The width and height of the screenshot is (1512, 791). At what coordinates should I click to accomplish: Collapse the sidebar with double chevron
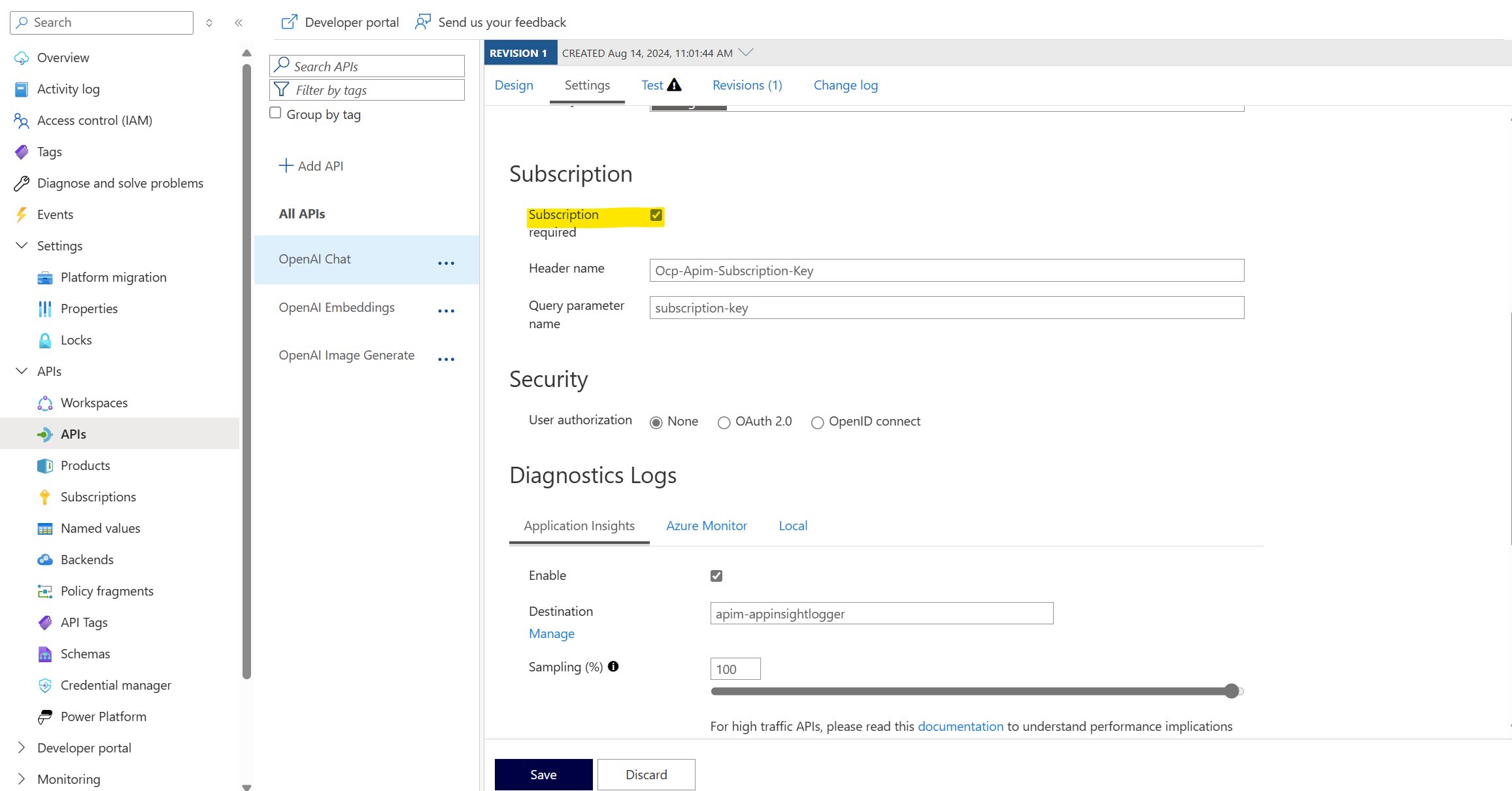(x=239, y=23)
